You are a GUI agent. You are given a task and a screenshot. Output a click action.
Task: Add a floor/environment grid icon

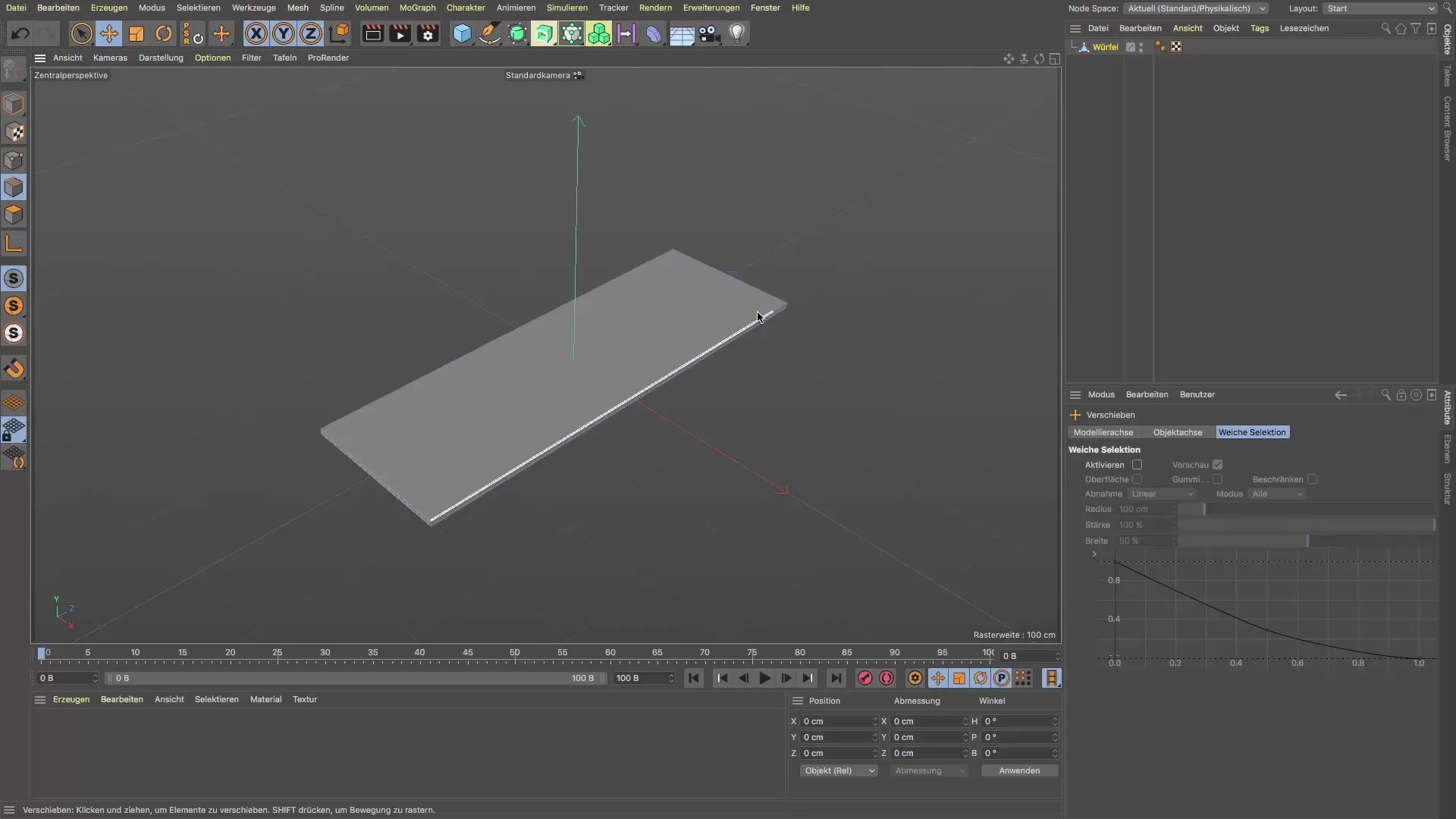[682, 33]
